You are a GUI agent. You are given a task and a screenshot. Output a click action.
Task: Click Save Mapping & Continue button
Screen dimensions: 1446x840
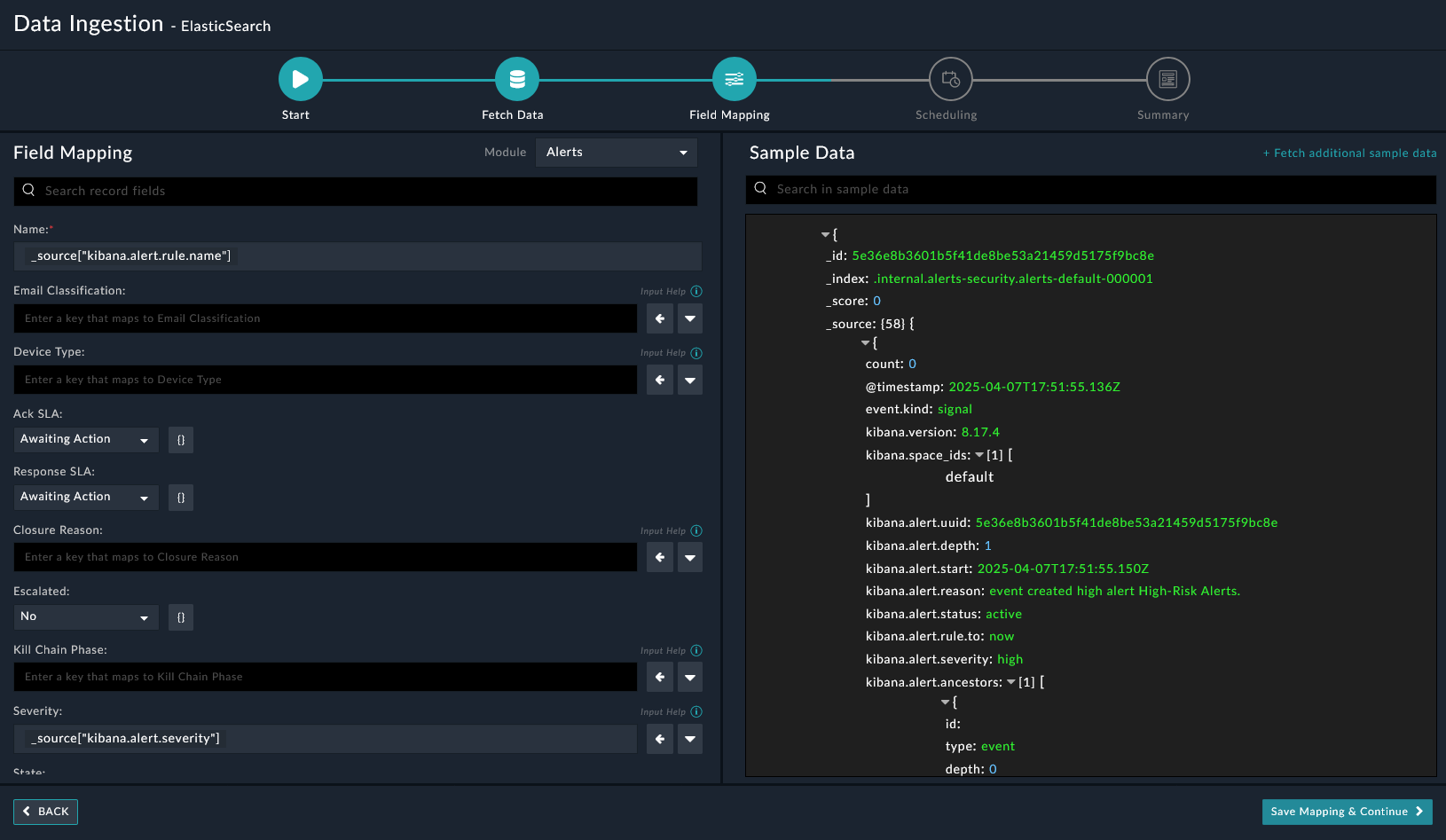click(x=1346, y=812)
